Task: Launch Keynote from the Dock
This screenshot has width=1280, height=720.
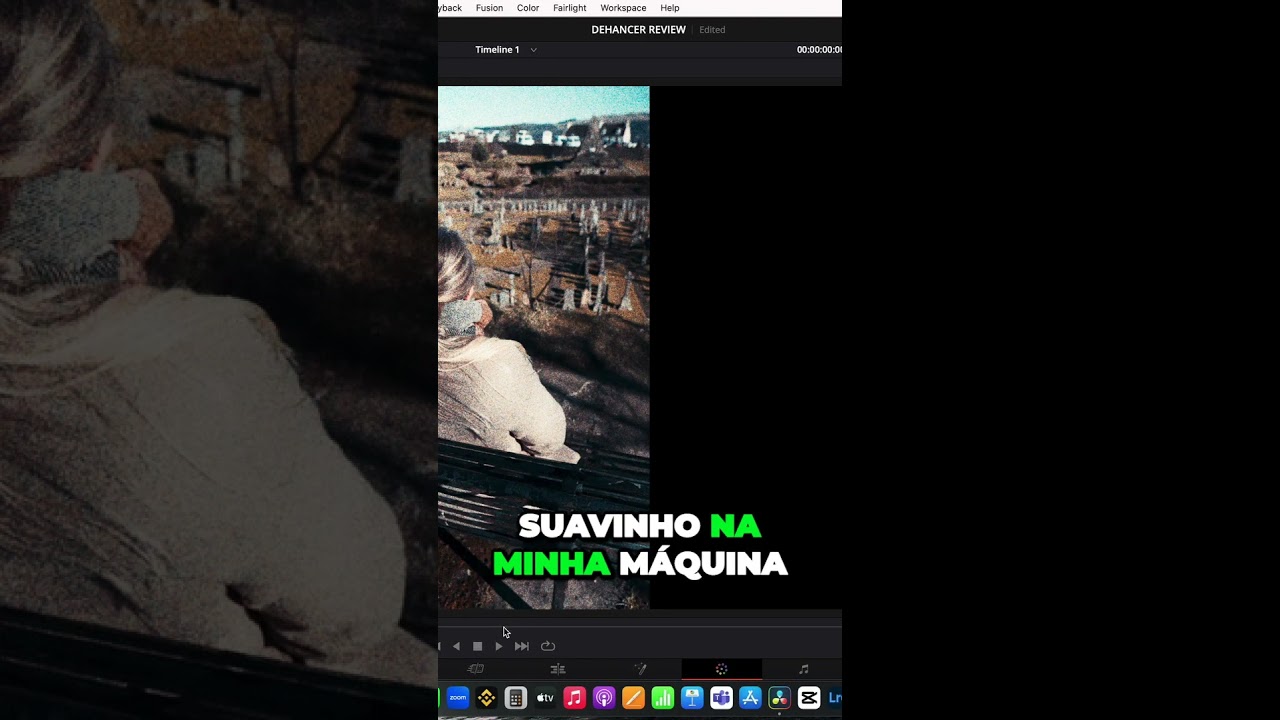Action: [x=692, y=698]
